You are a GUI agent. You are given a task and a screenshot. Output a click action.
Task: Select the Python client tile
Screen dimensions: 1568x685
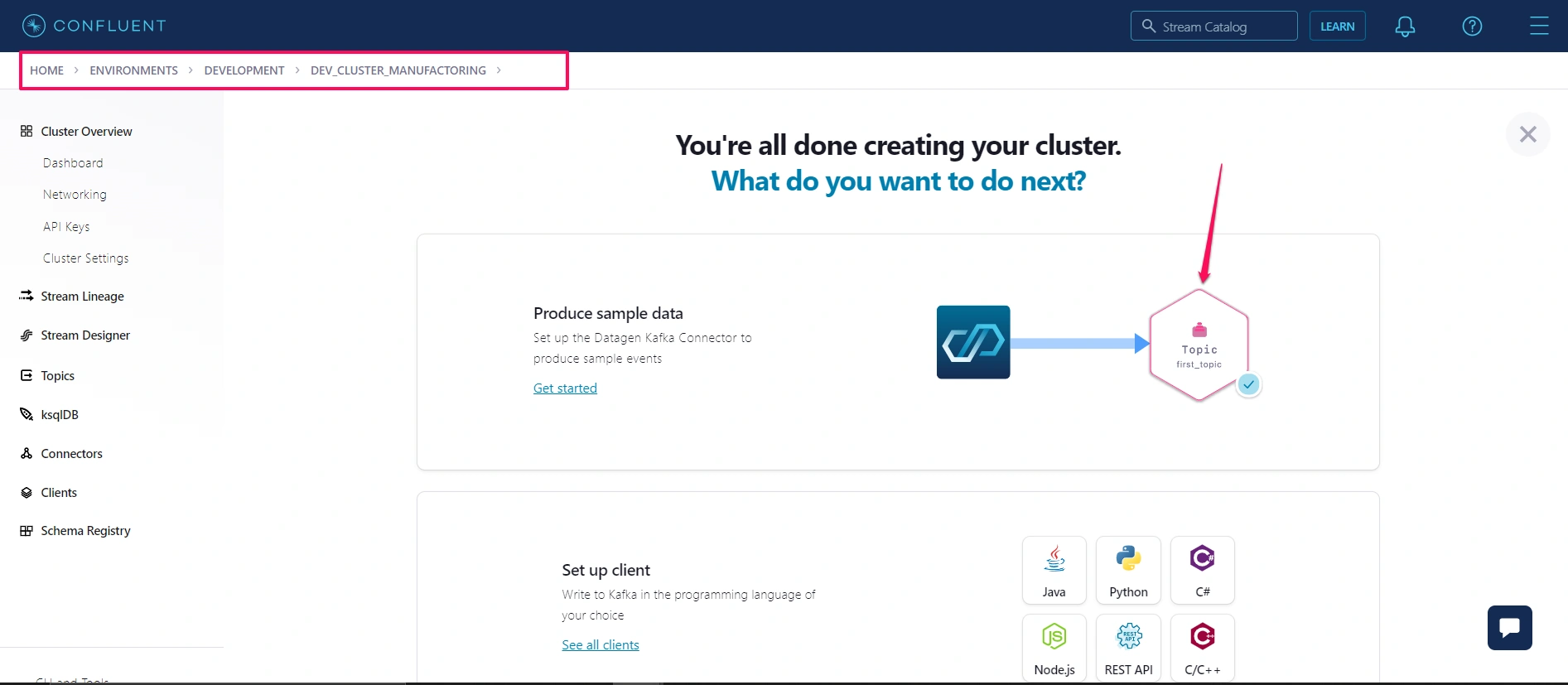pos(1128,570)
